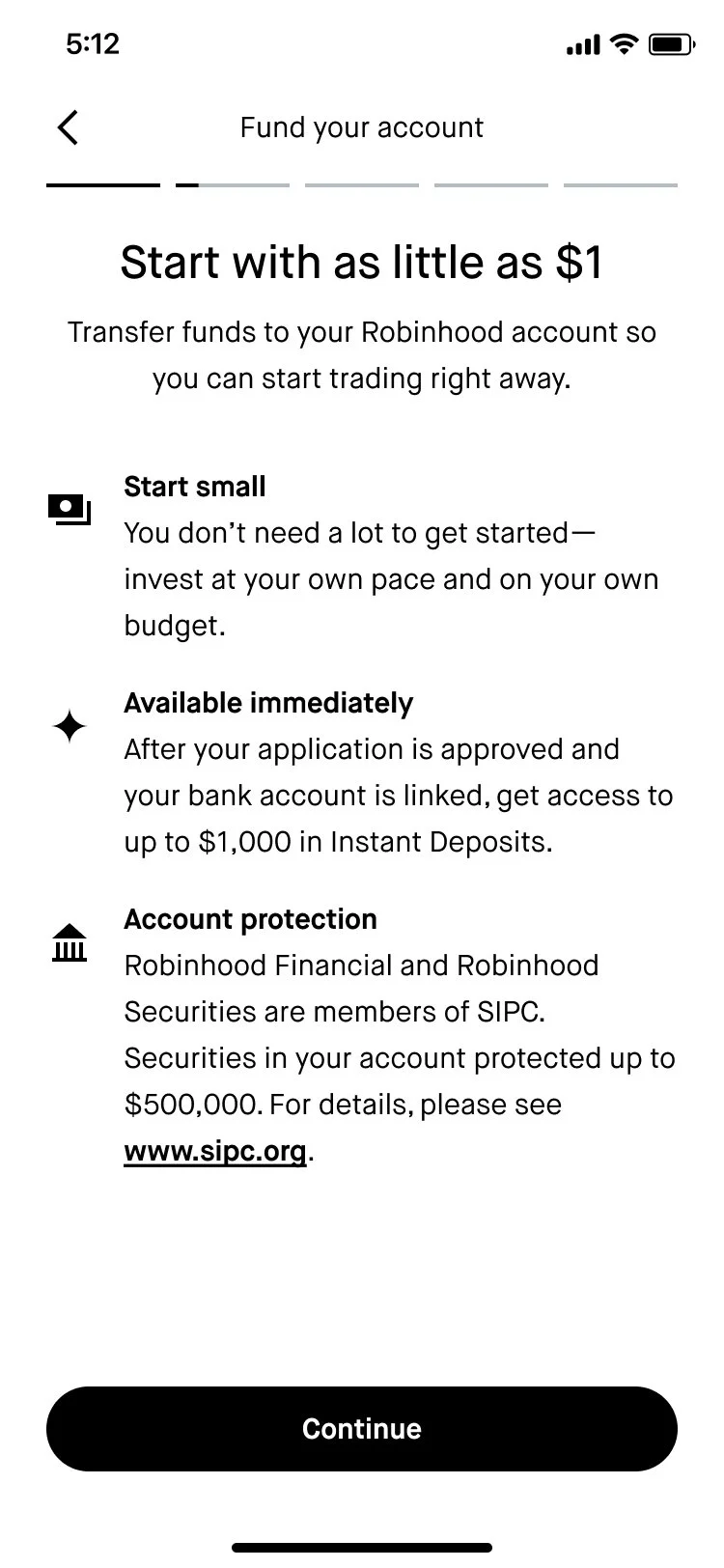Tap the back arrow icon

point(68,127)
